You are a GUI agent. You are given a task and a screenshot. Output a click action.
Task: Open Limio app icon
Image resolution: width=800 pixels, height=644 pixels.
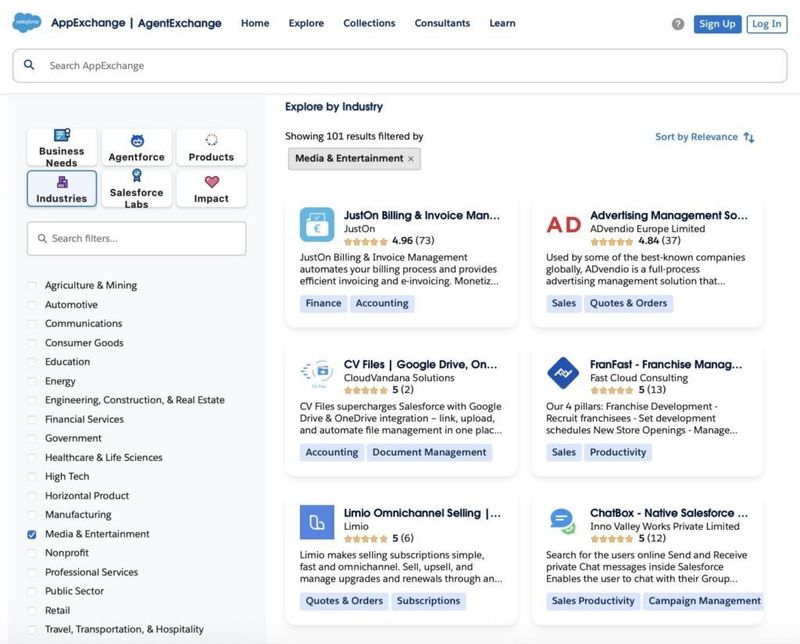tap(317, 522)
